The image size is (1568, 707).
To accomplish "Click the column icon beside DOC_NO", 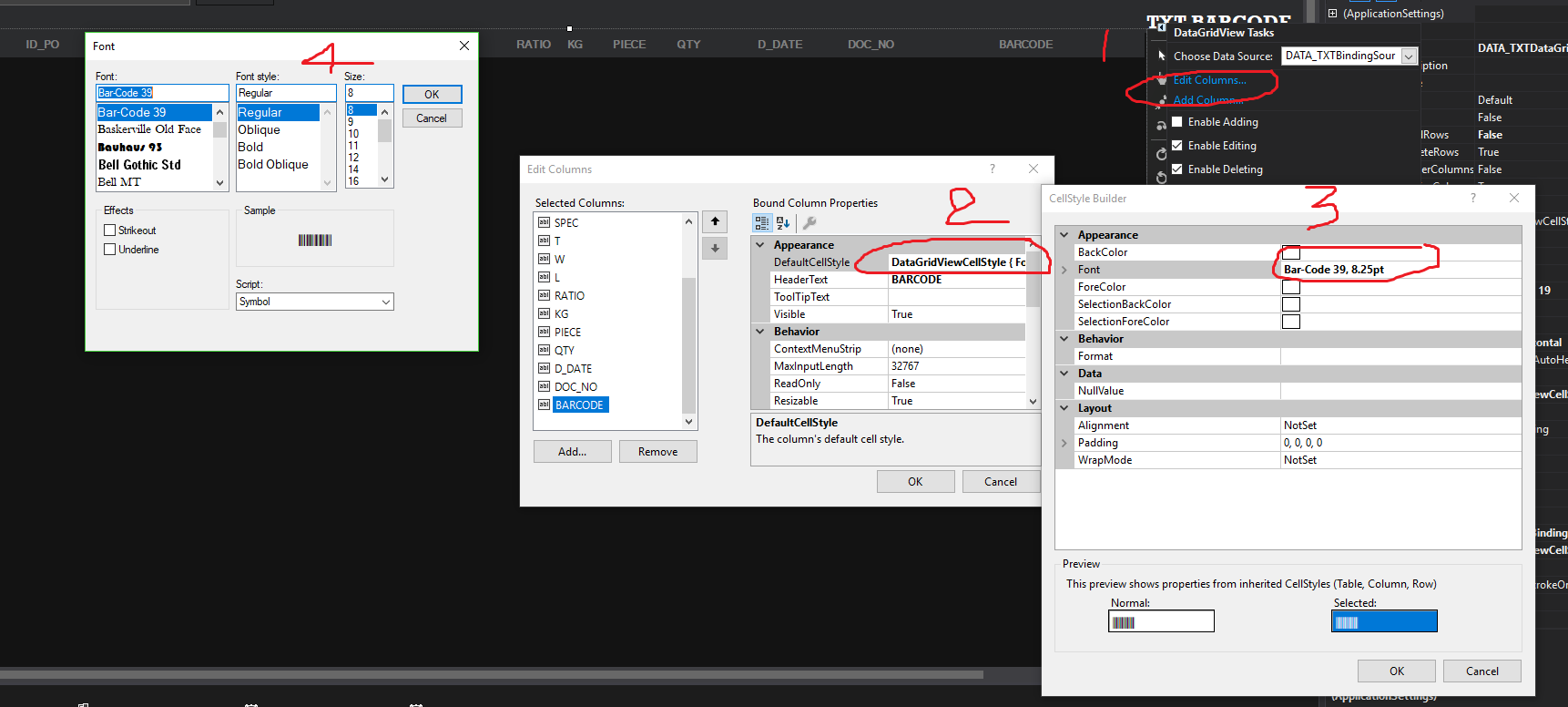I will [x=544, y=386].
